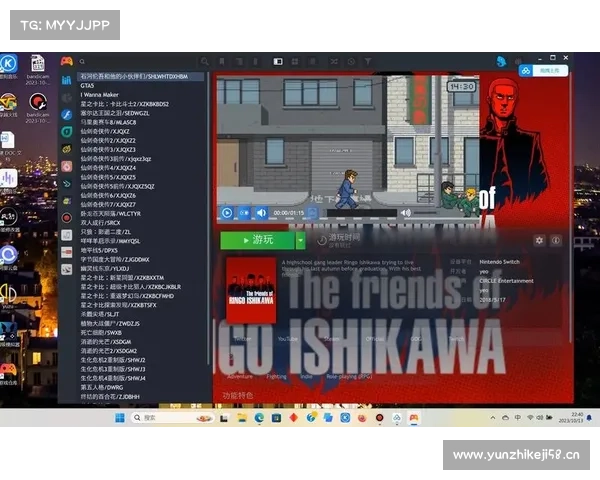600x480 pixels.
Task: Mute the trailer with blue speaker icon
Action: [x=261, y=212]
